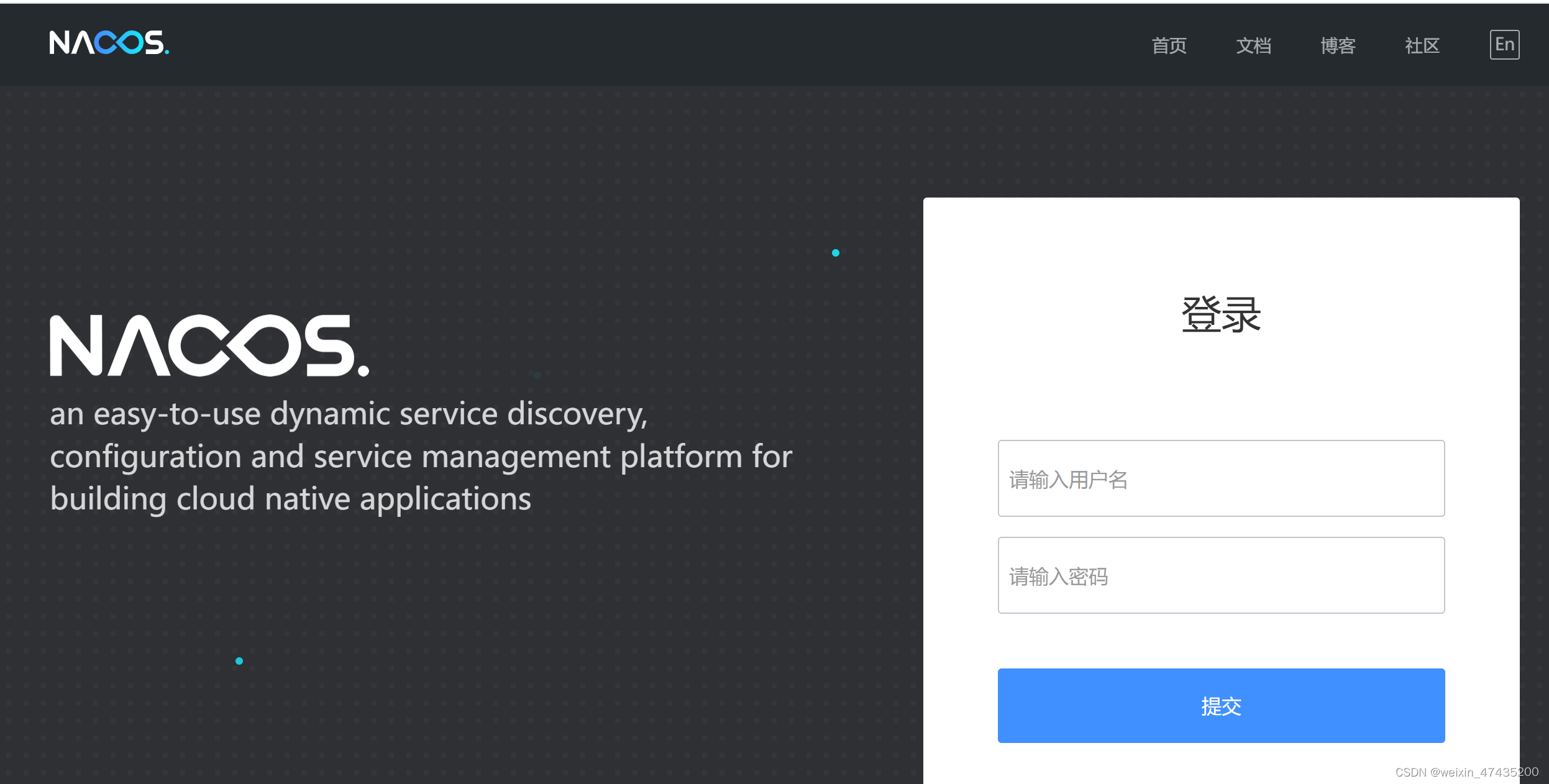Click the cyan dot left of login card
This screenshot has width=1549, height=784.
coord(836,253)
